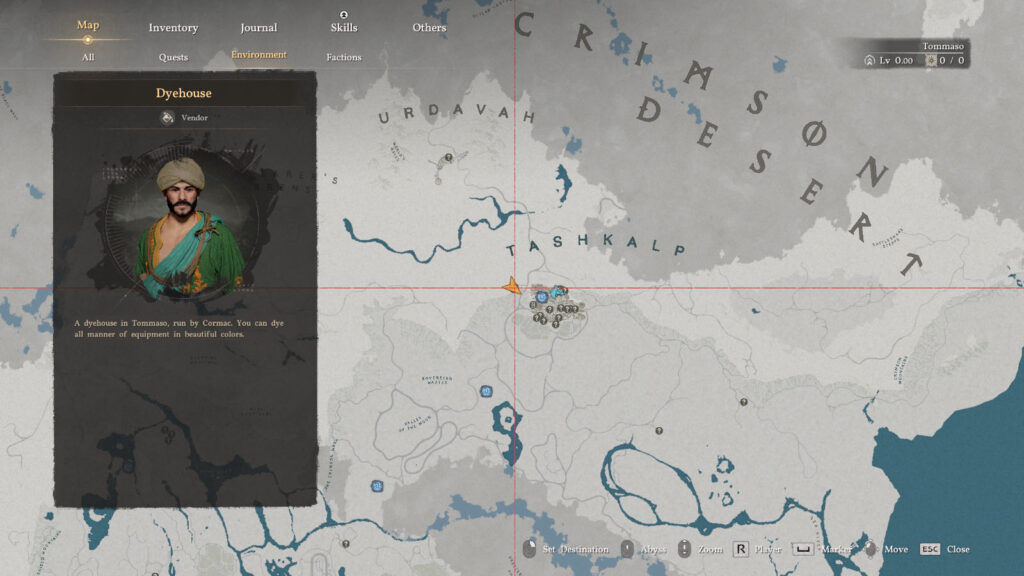1024x576 pixels.
Task: Select the Environment filter
Action: (x=259, y=55)
